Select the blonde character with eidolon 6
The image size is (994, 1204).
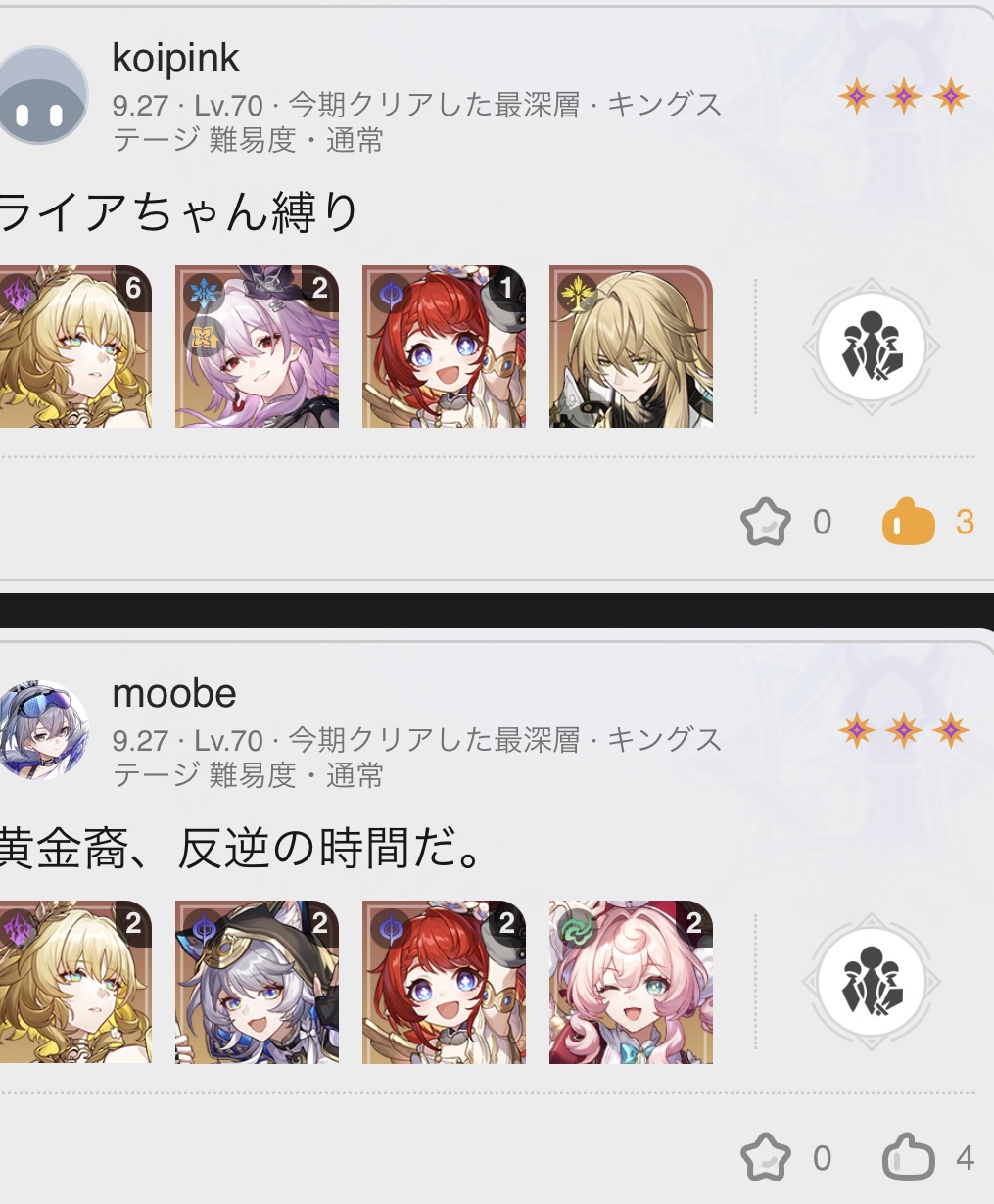click(x=75, y=347)
